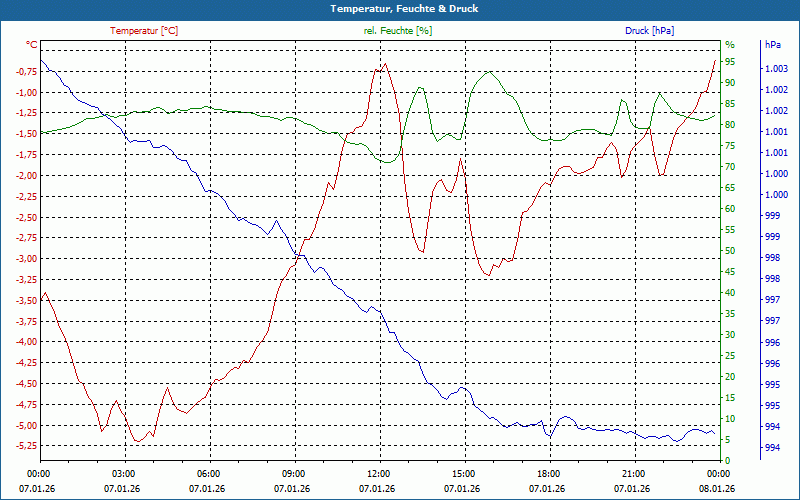The height and width of the screenshot is (500, 800).
Task: Click the °C unit label on left axis
Action: coord(32,45)
